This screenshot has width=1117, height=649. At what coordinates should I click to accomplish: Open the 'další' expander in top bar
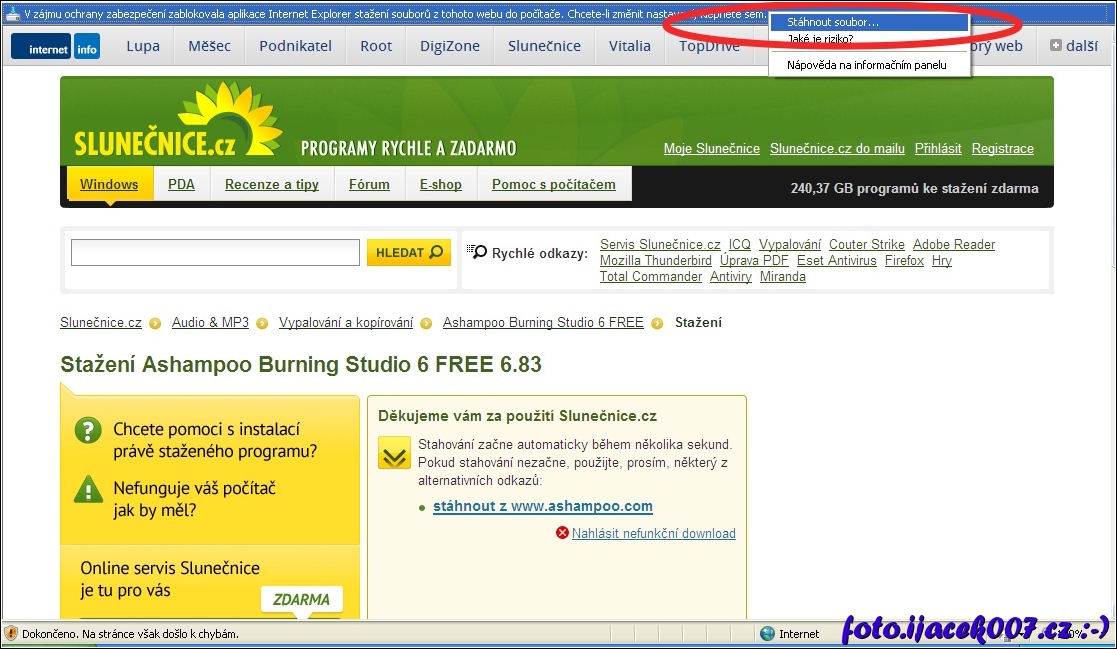(1072, 46)
